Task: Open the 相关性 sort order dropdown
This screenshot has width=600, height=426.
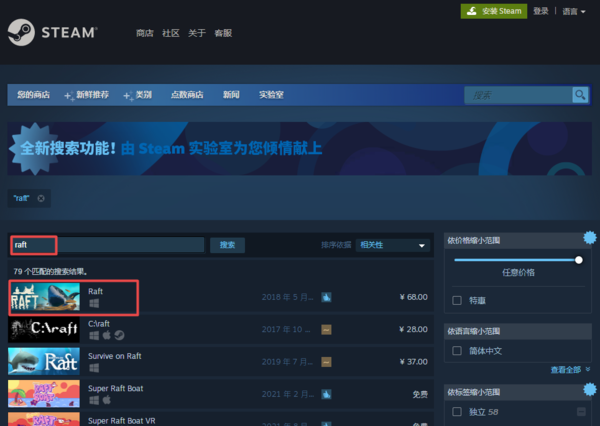Action: coord(393,245)
